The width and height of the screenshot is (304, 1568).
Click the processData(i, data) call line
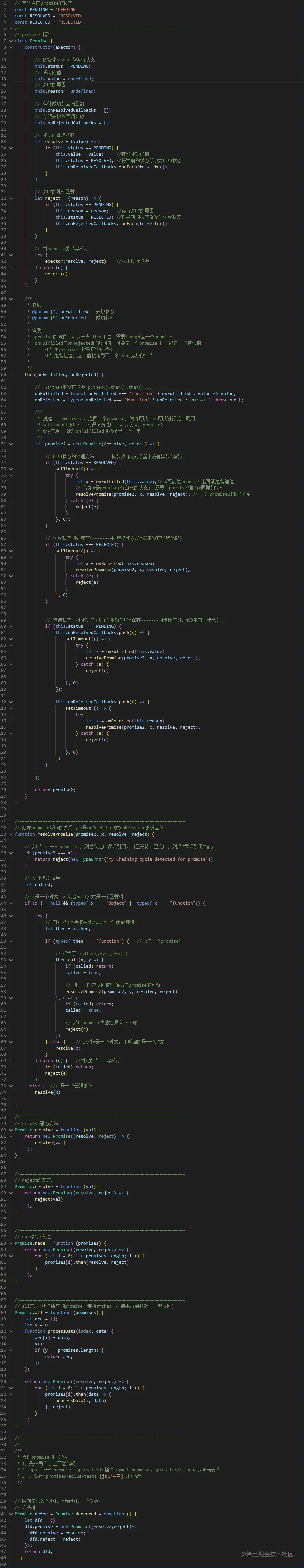pyautogui.click(x=80, y=1401)
